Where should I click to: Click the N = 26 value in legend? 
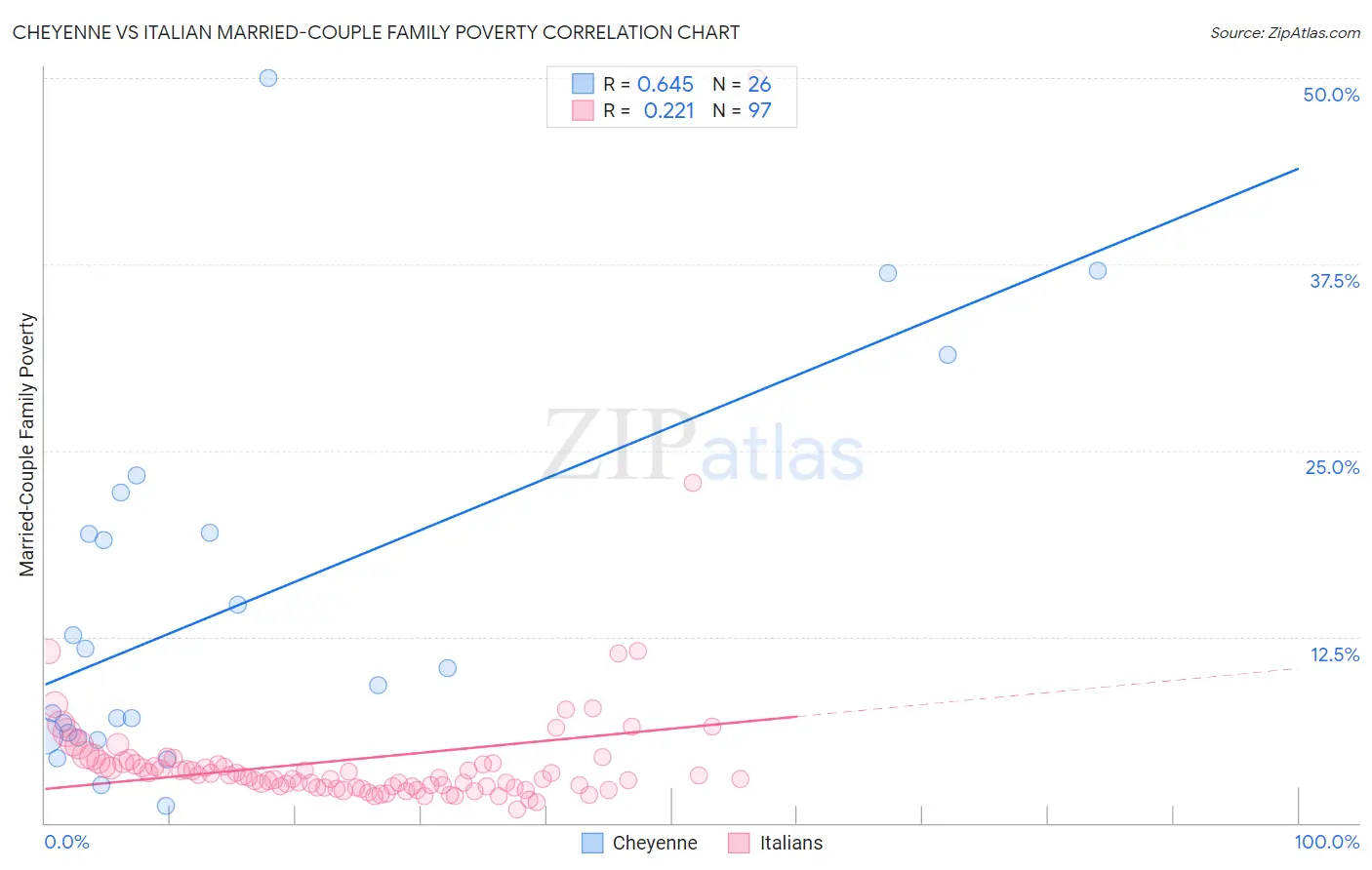pos(742,84)
